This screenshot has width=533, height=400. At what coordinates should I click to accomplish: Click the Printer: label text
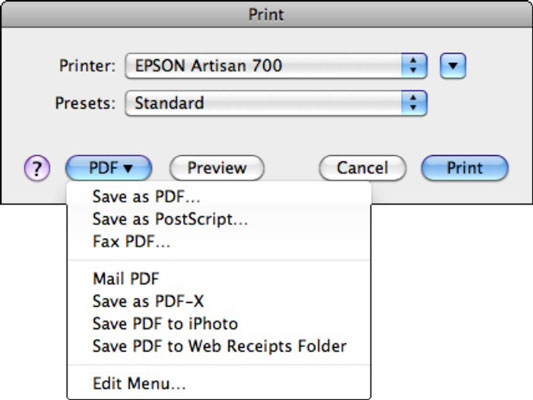(x=87, y=66)
